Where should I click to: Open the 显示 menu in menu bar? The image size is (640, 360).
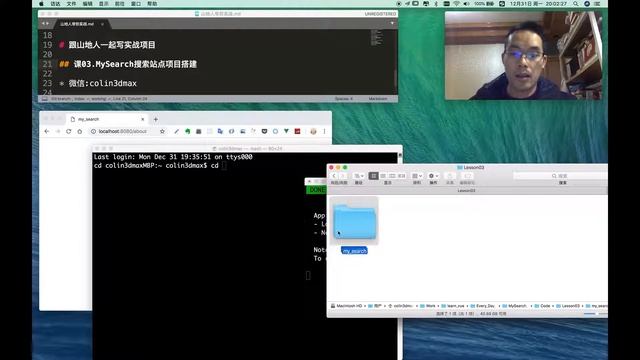coord(104,4)
